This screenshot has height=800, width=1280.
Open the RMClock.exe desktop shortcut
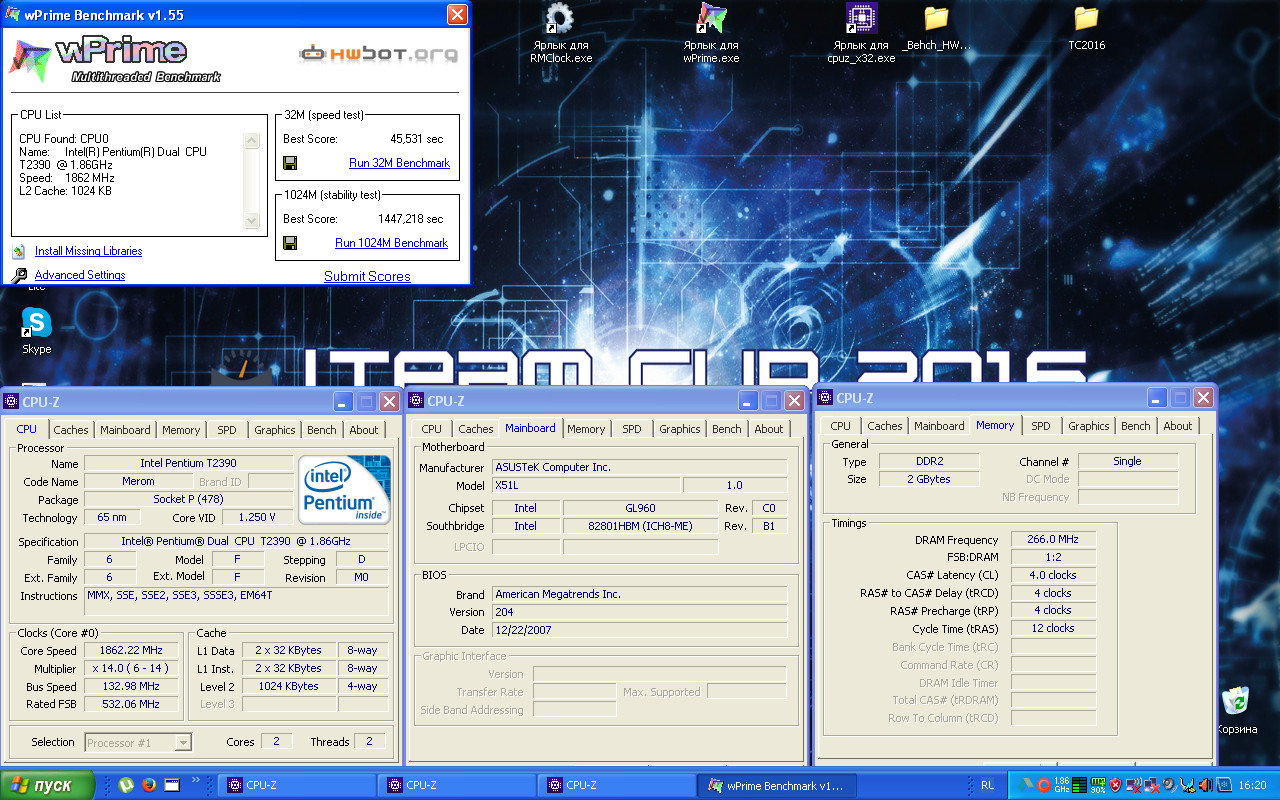pyautogui.click(x=560, y=35)
